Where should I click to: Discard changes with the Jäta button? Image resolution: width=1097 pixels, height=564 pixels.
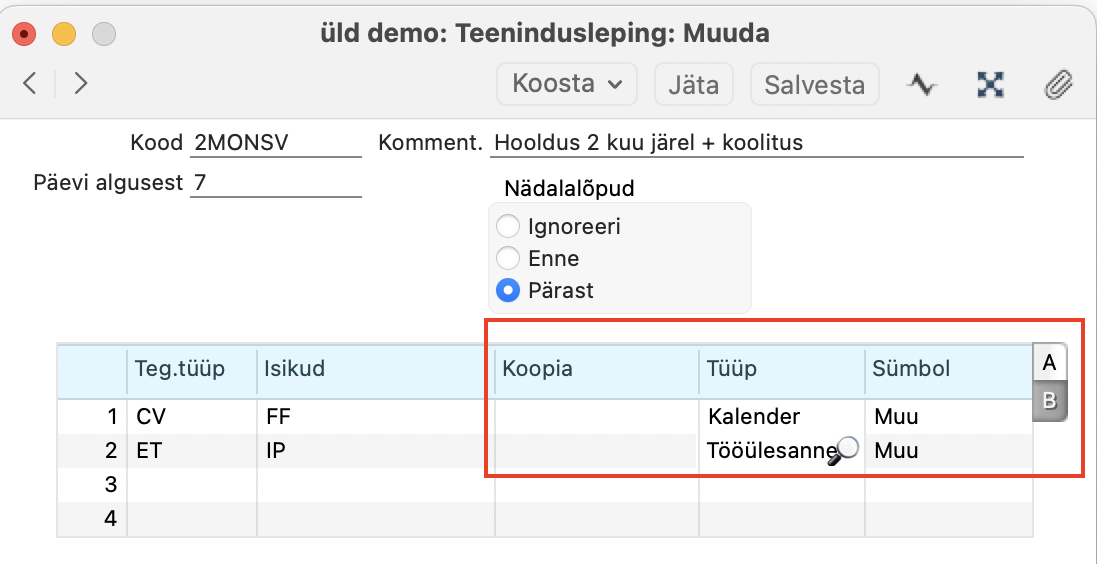click(693, 84)
